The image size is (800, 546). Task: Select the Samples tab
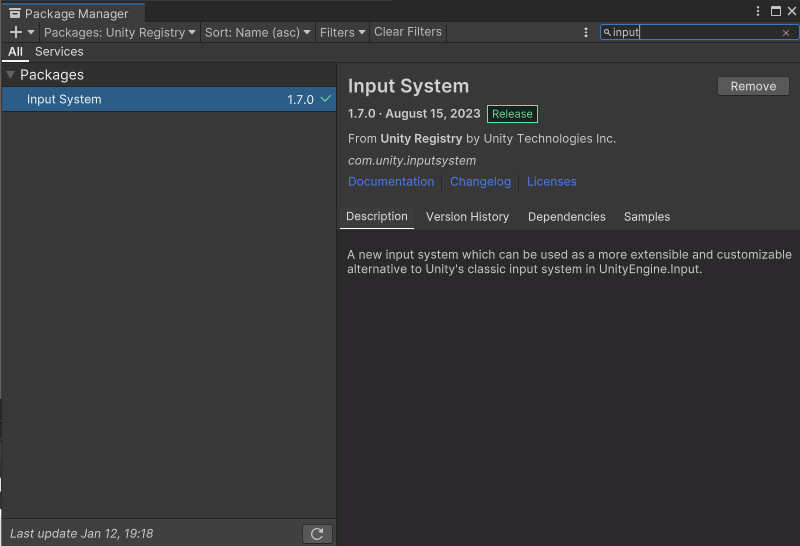pyautogui.click(x=647, y=217)
